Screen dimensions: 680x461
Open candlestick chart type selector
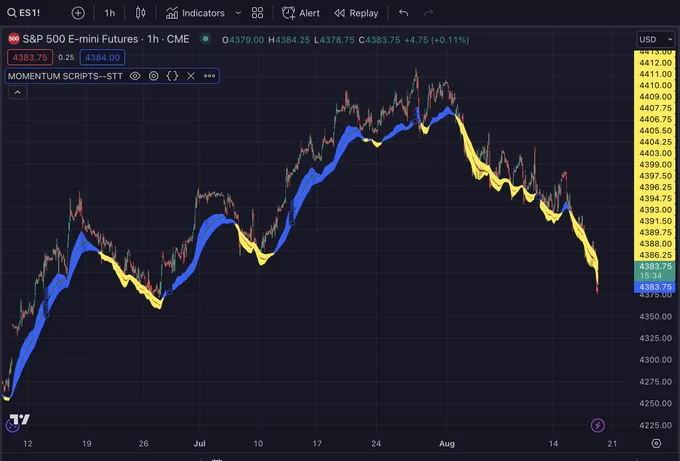click(141, 13)
